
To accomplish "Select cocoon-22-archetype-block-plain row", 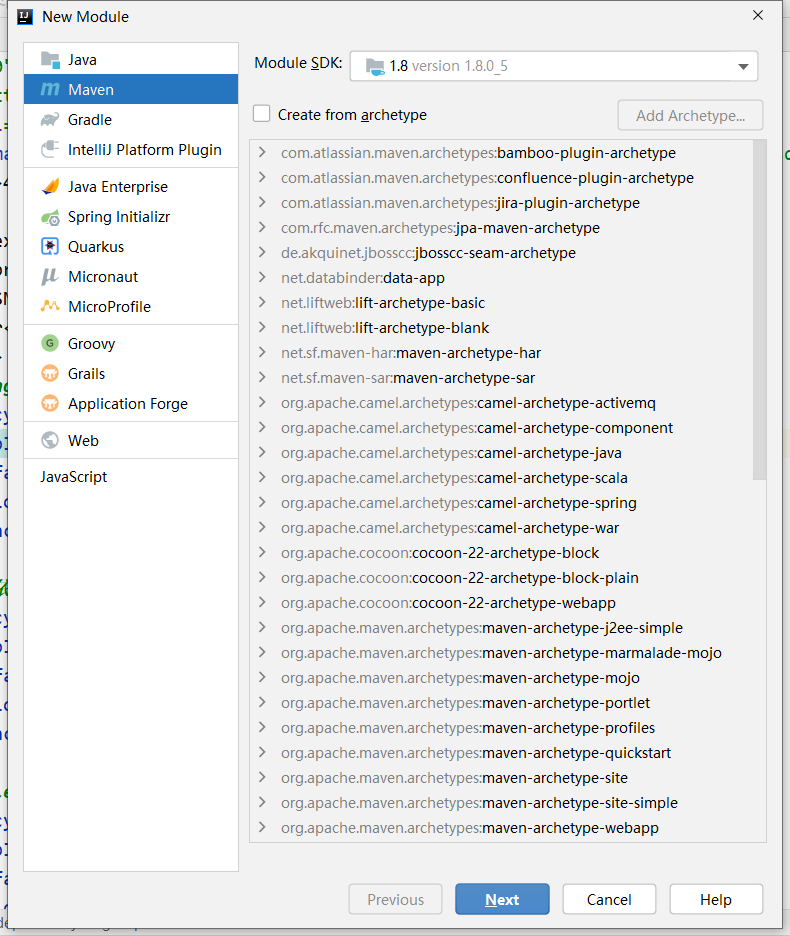I will [502, 578].
